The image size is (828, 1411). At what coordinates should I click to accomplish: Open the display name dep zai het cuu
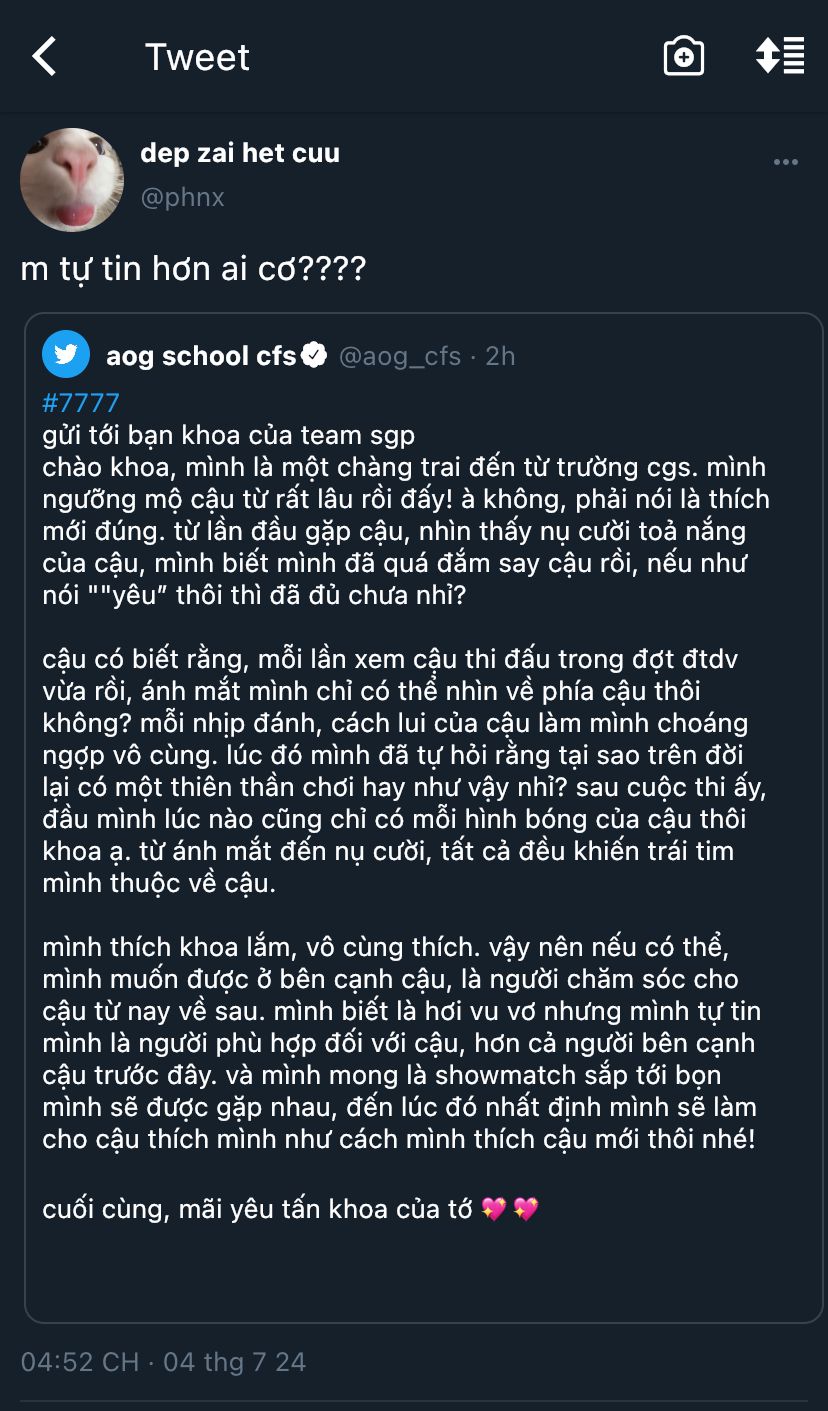[240, 153]
